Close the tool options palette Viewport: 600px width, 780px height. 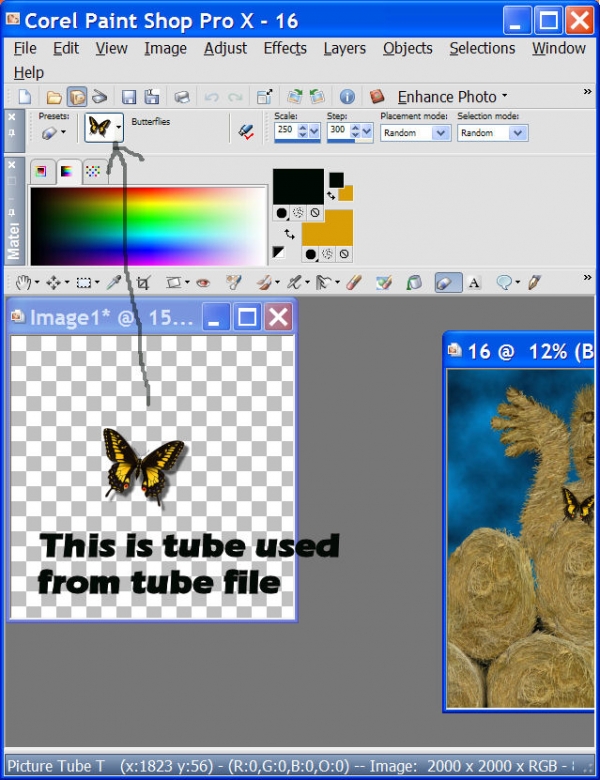click(x=12, y=117)
